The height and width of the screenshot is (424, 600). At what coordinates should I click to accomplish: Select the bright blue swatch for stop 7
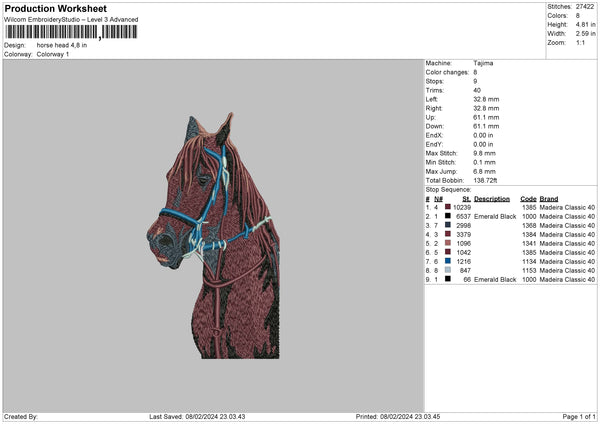click(x=447, y=261)
